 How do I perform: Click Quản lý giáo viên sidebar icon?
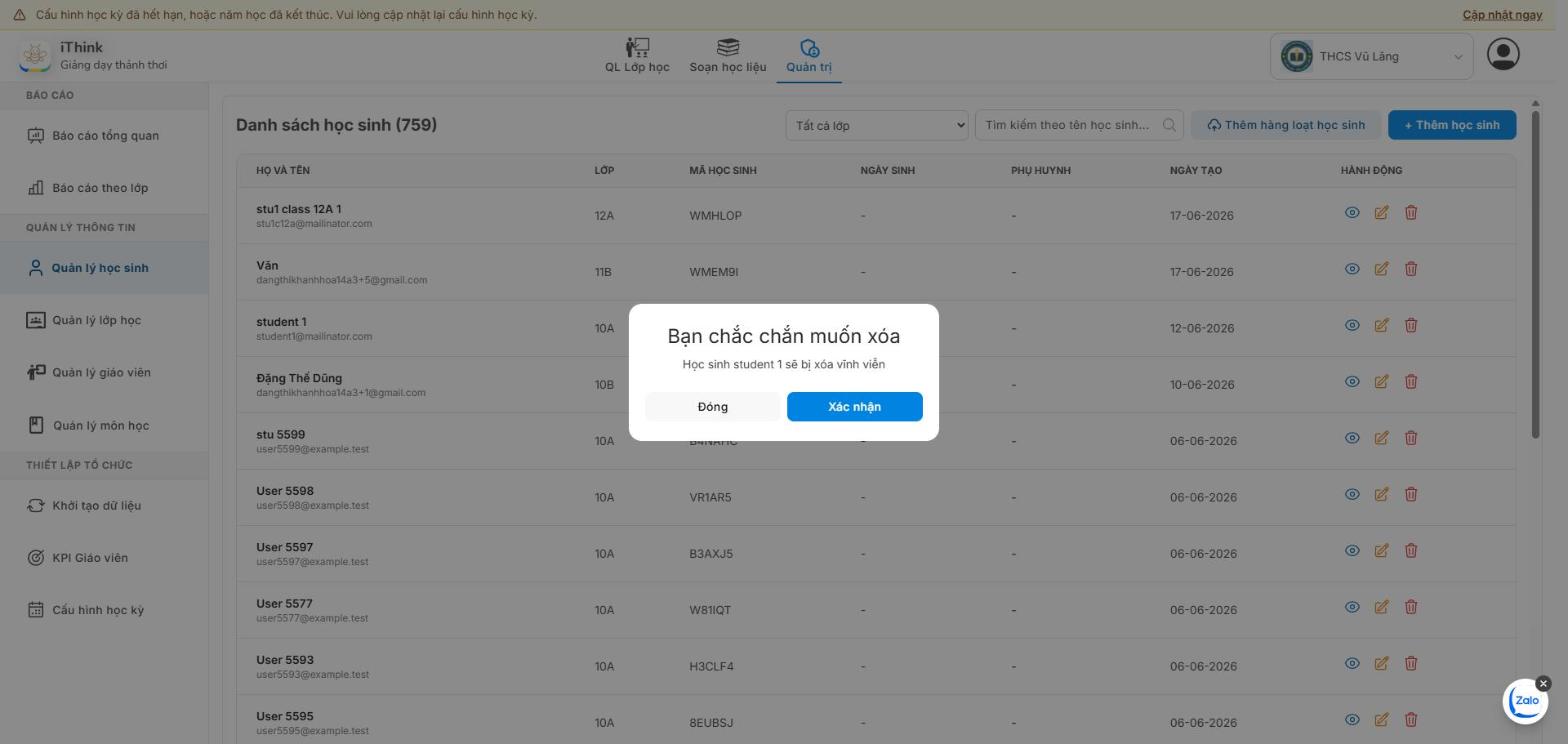tap(36, 372)
